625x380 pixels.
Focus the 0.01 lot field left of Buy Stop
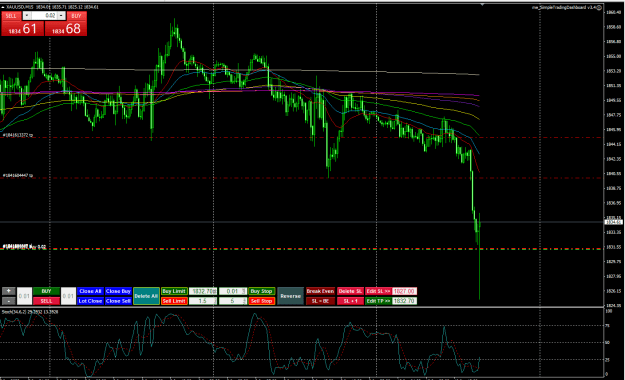tap(233, 291)
